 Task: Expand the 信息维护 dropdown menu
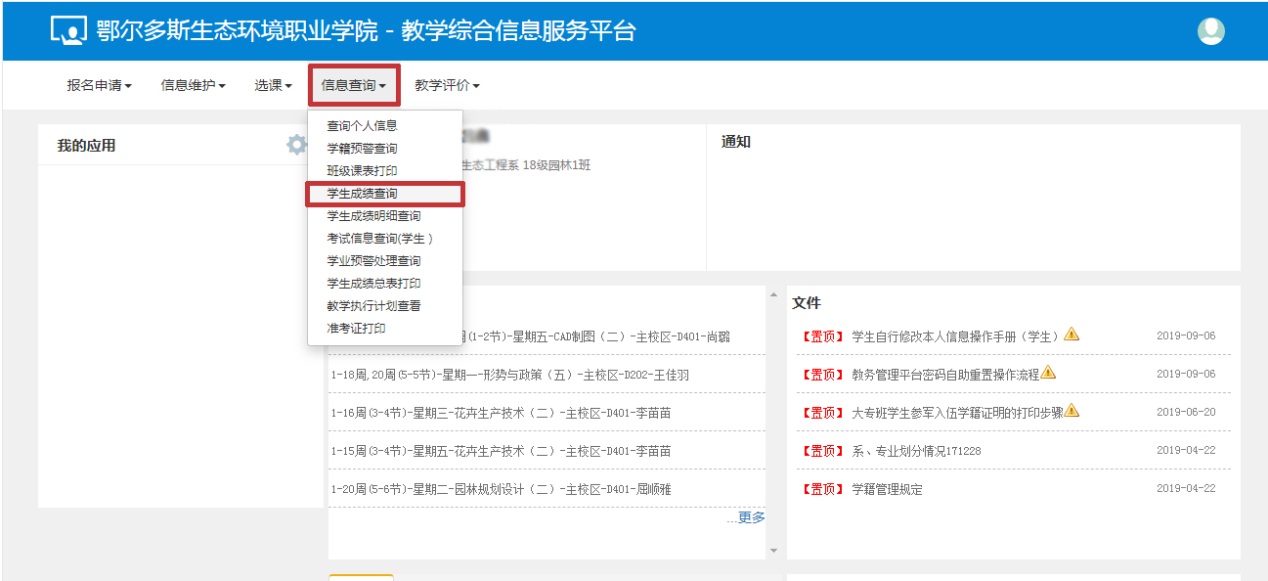click(193, 86)
